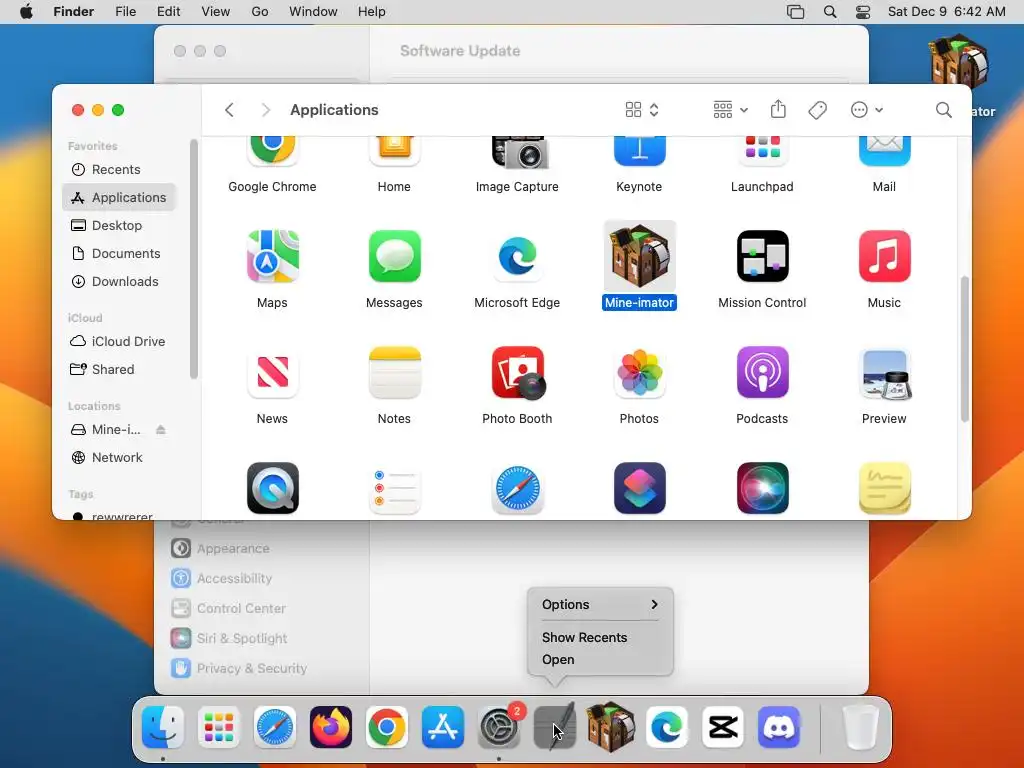
Task: Select Documents in Finder sidebar
Action: [x=119, y=253]
